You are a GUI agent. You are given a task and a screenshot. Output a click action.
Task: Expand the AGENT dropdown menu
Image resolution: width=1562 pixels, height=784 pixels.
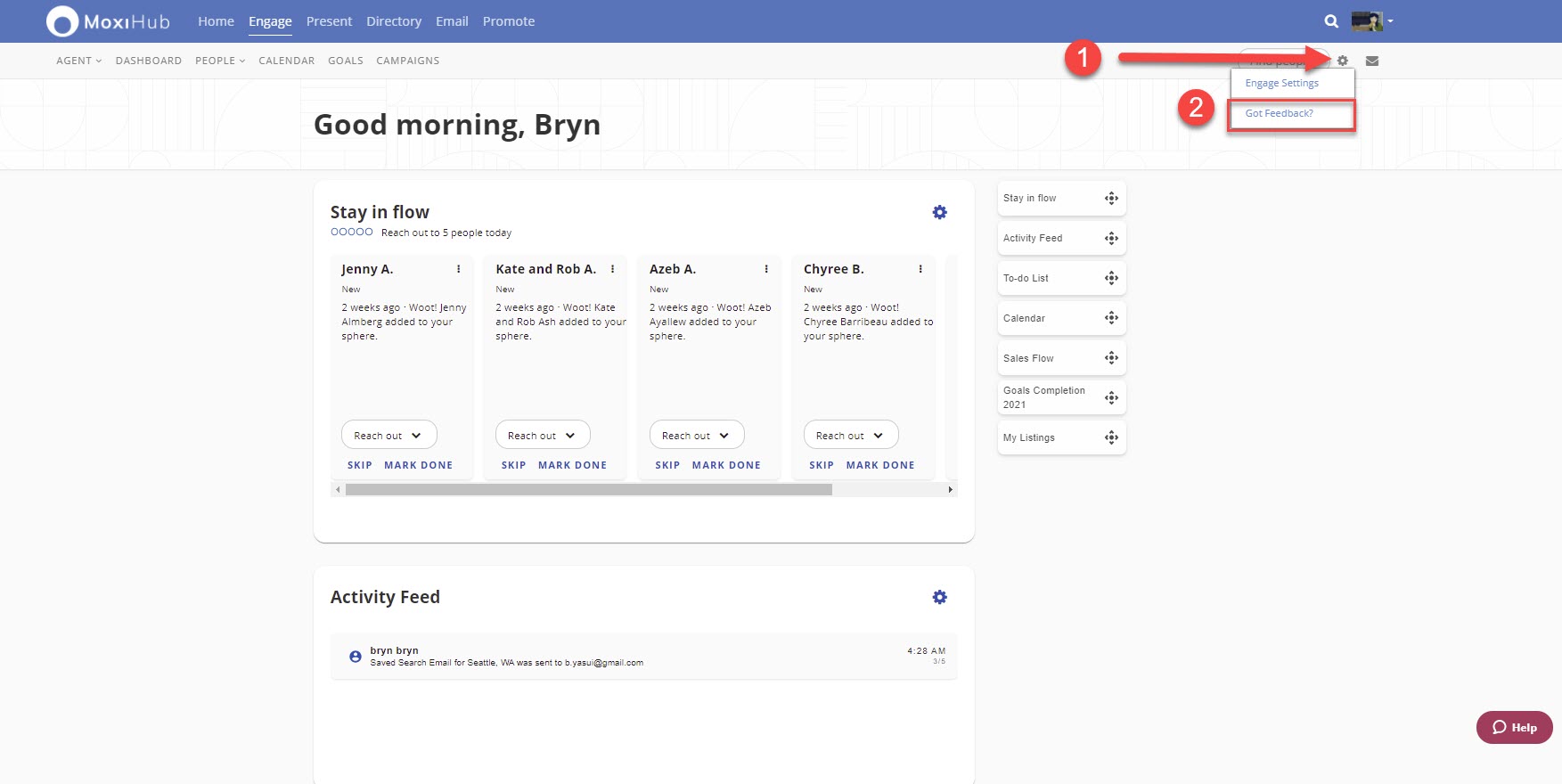pyautogui.click(x=78, y=61)
